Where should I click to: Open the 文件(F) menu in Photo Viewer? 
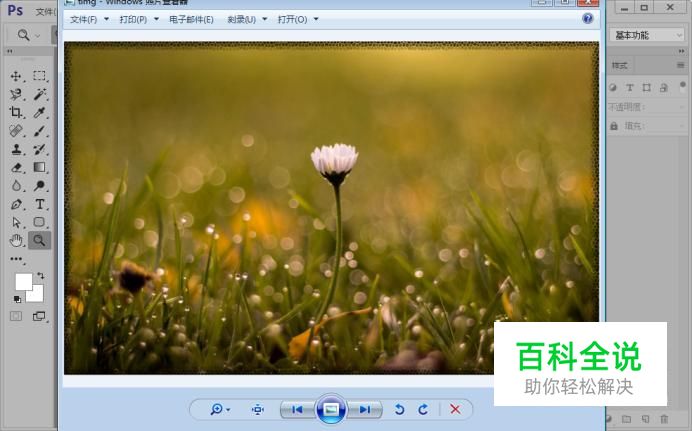tap(83, 19)
